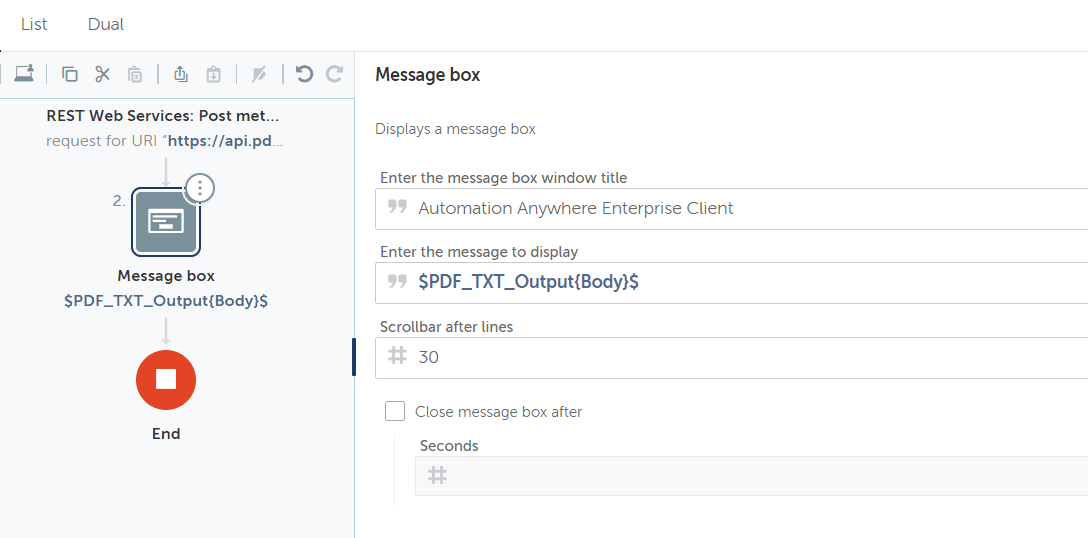This screenshot has width=1088, height=538.
Task: Redo the last change
Action: [x=334, y=74]
